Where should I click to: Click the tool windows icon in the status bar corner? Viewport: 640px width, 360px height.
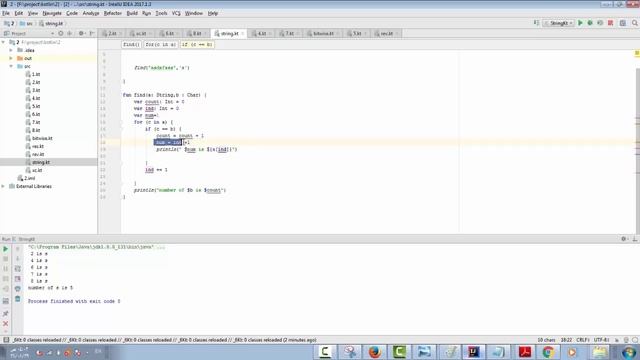(6, 340)
